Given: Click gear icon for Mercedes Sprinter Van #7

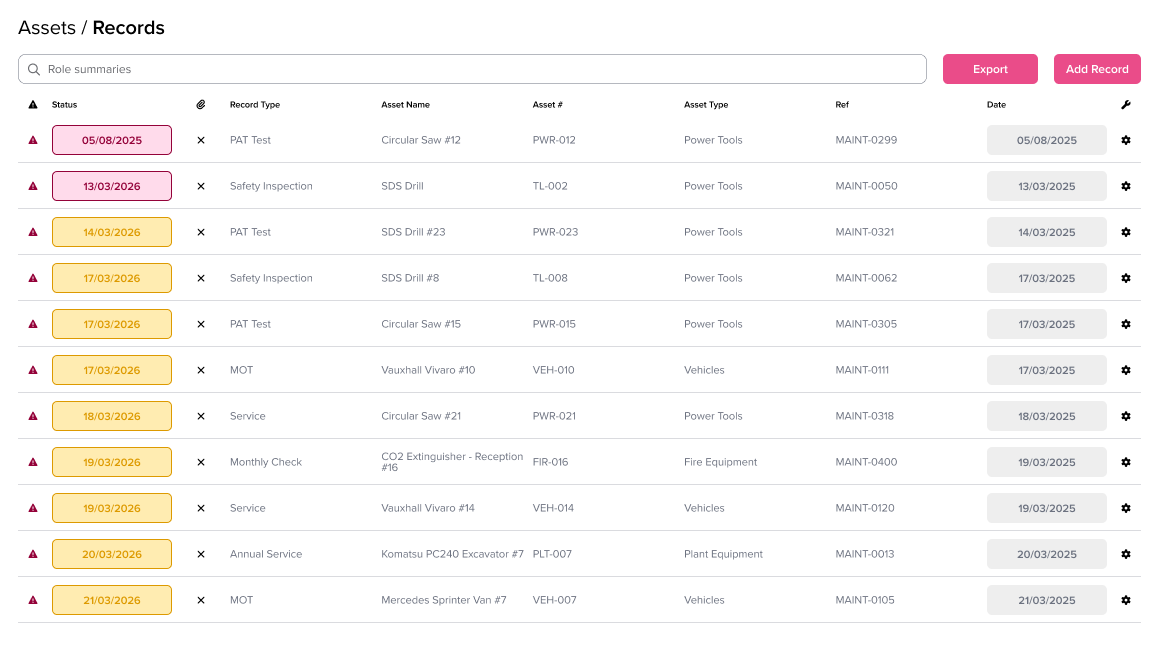Looking at the screenshot, I should (1125, 600).
